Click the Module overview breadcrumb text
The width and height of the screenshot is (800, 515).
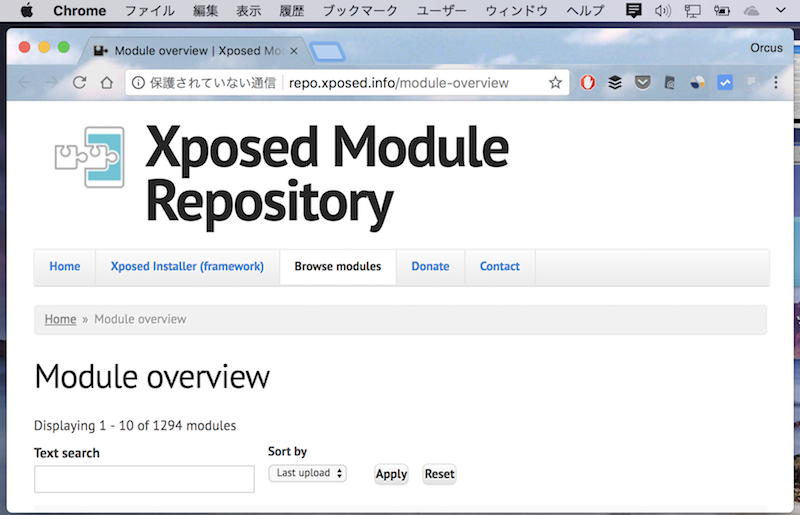coord(140,319)
